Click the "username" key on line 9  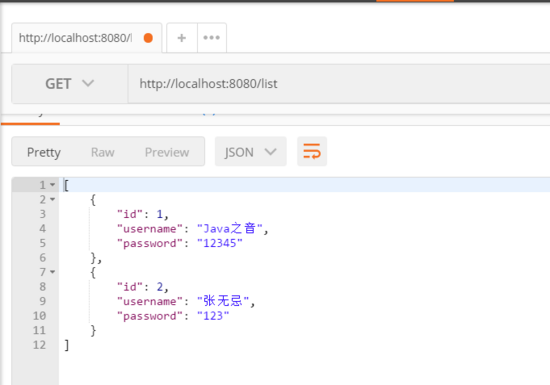[150, 302]
